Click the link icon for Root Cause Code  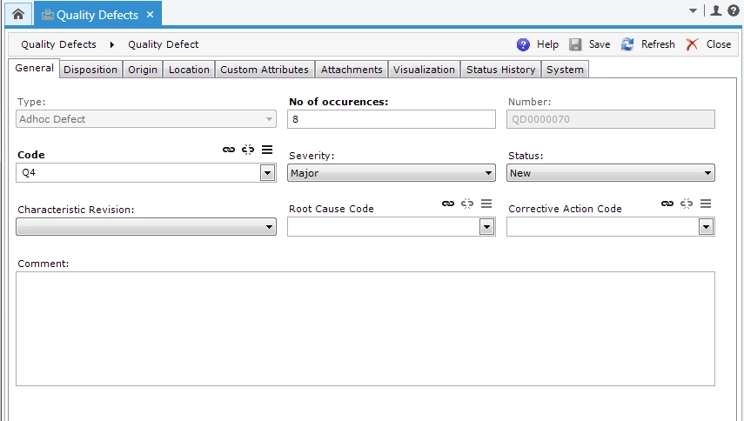coord(448,203)
